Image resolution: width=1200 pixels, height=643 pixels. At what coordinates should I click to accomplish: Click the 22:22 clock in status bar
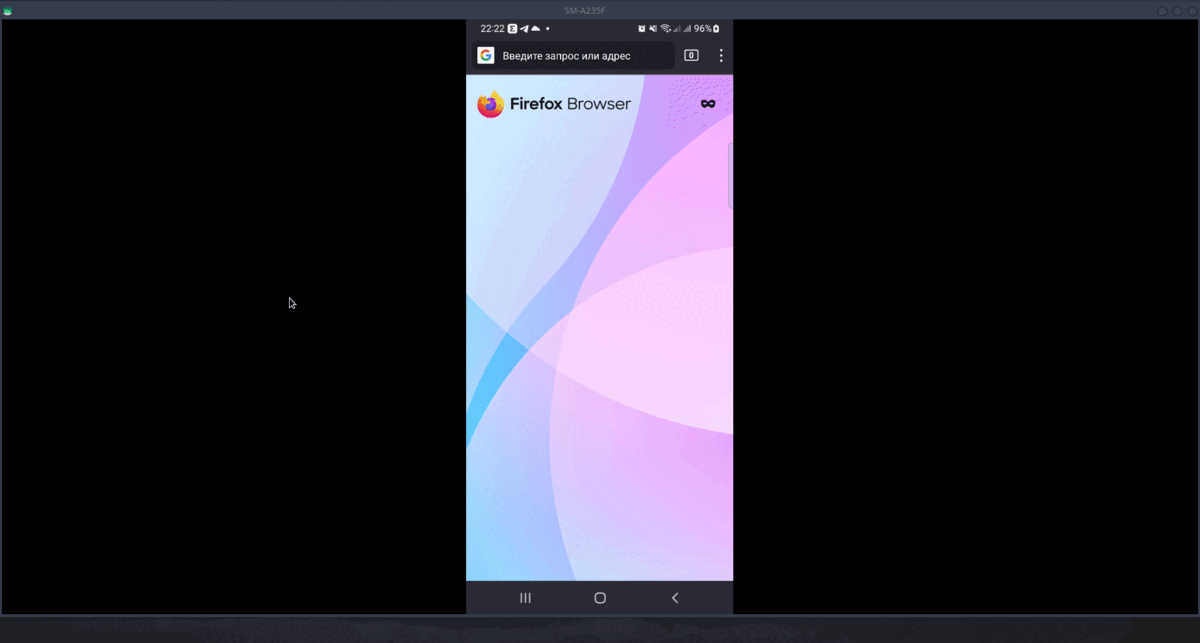pyautogui.click(x=492, y=29)
